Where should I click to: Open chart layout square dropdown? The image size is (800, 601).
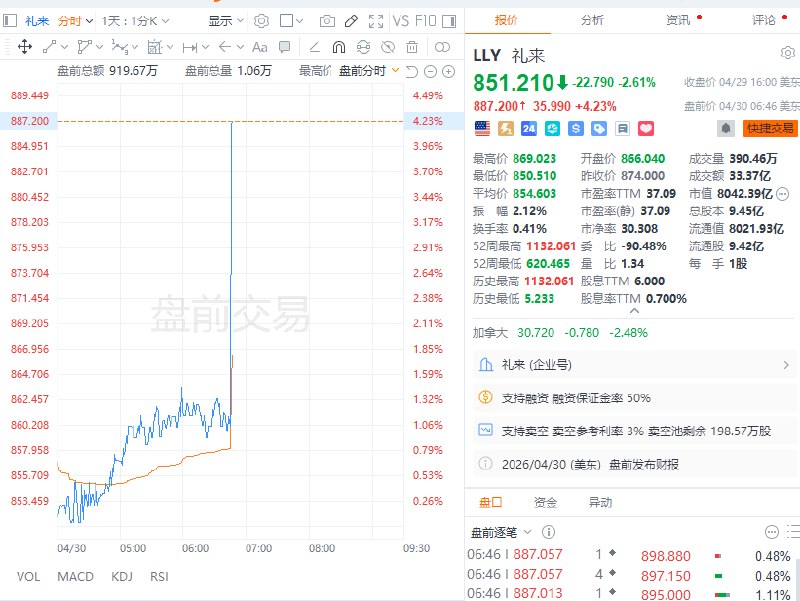(x=291, y=21)
